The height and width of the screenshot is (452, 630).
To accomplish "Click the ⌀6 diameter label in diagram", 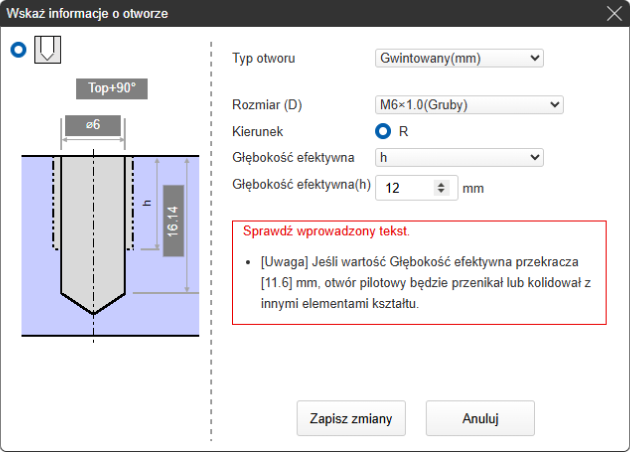I will click(x=92, y=127).
